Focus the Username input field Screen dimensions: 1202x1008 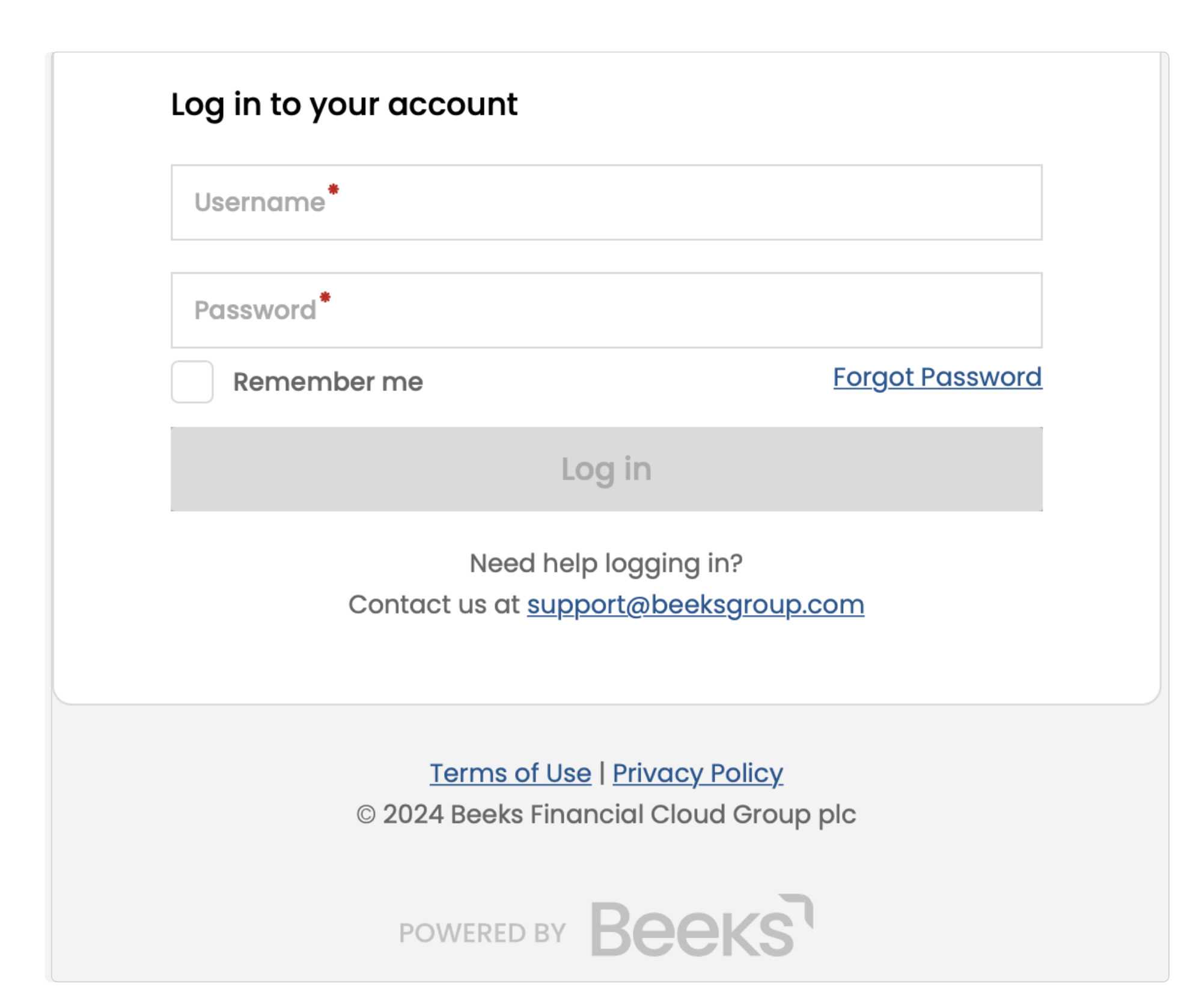click(606, 202)
